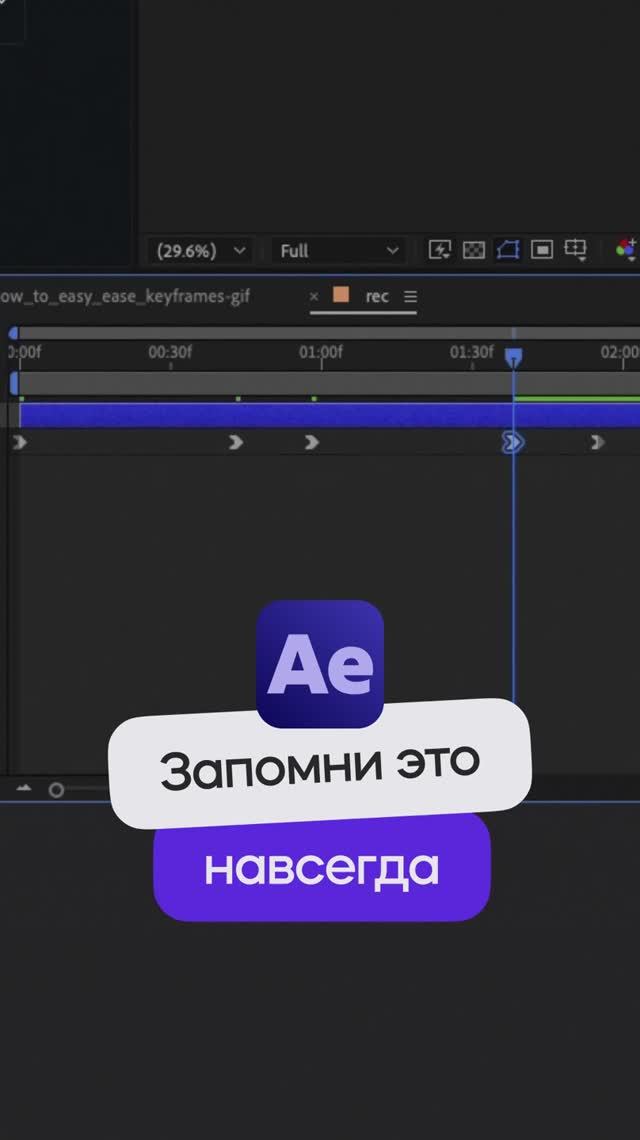This screenshot has width=640, height=1140.
Task: Select the blue layer duration bar
Action: click(x=329, y=415)
